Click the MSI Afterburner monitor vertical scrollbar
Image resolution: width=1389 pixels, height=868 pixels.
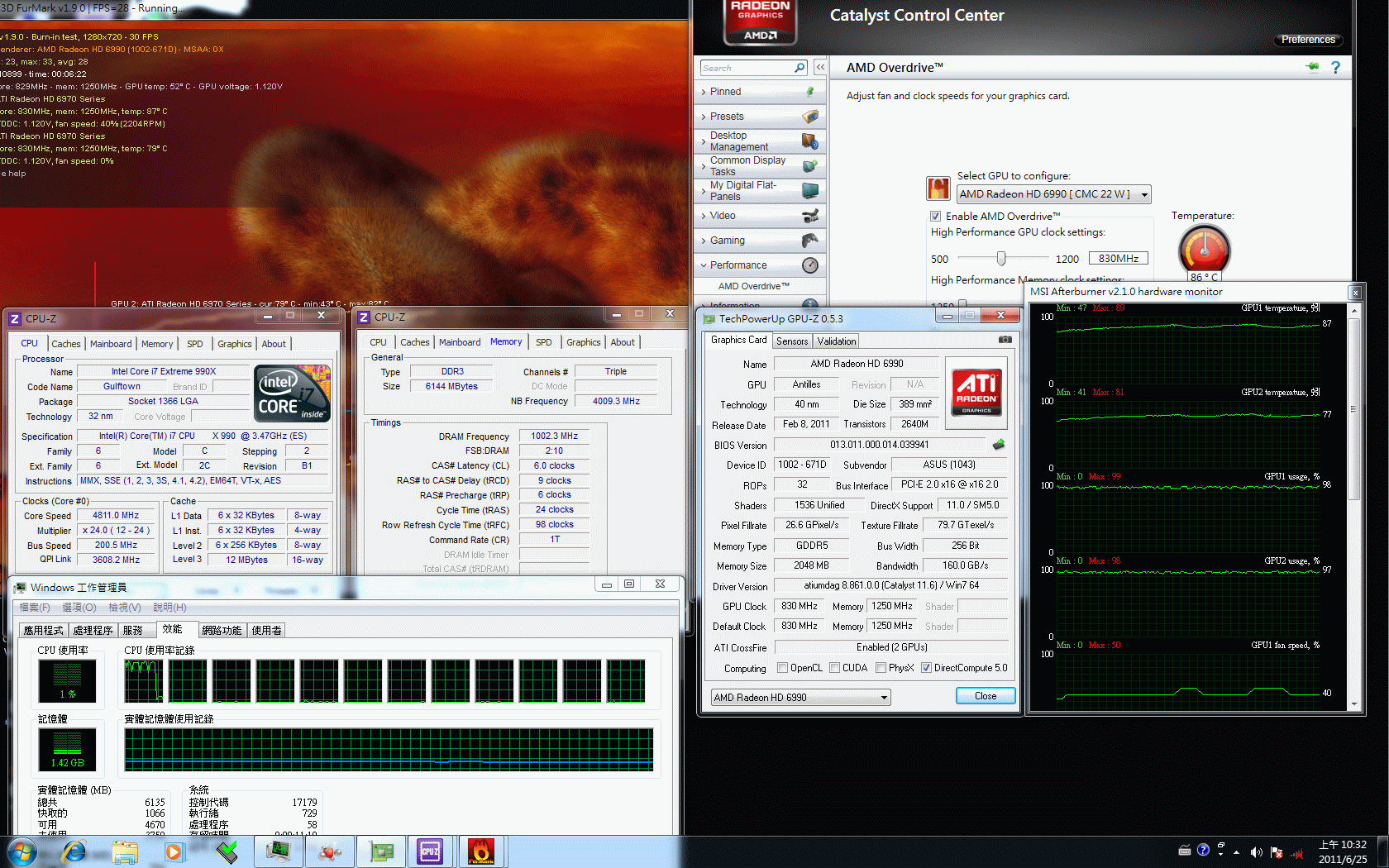click(1354, 507)
